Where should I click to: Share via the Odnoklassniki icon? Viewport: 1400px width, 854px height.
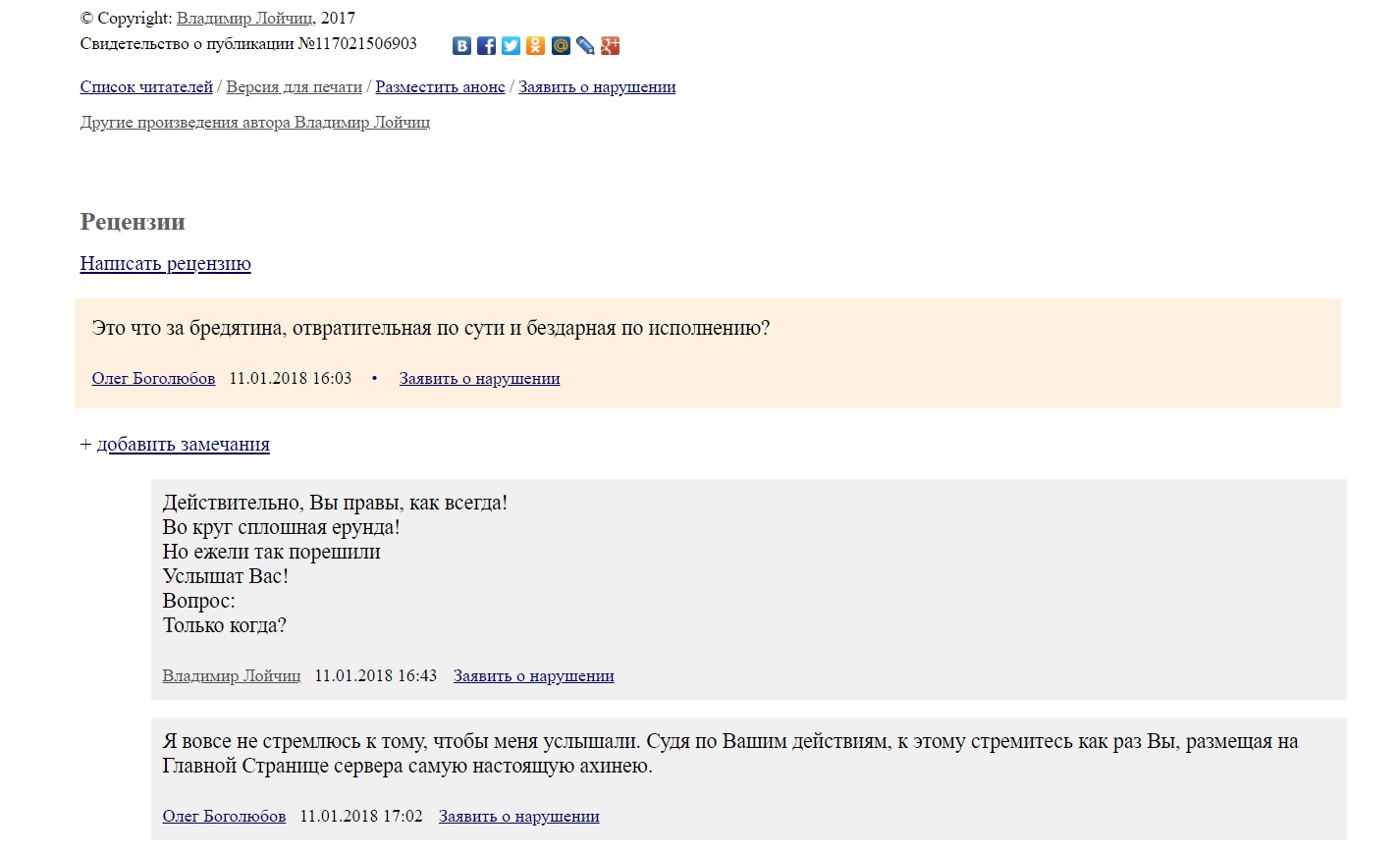[535, 46]
